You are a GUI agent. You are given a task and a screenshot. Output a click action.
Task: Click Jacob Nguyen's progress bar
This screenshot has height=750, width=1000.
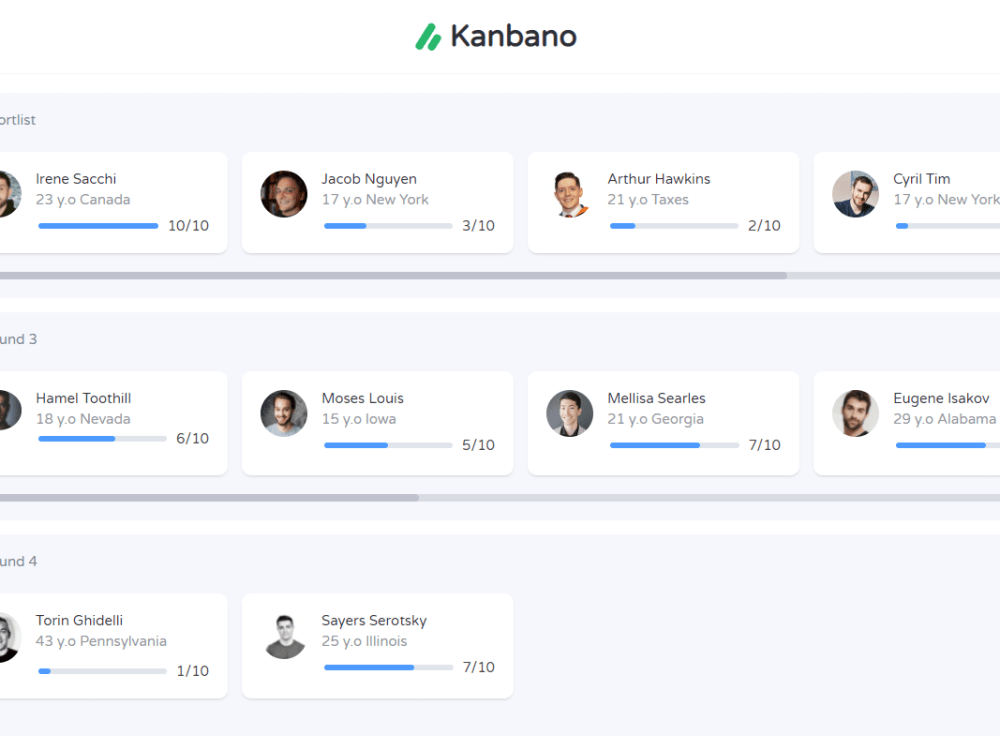pyautogui.click(x=388, y=226)
